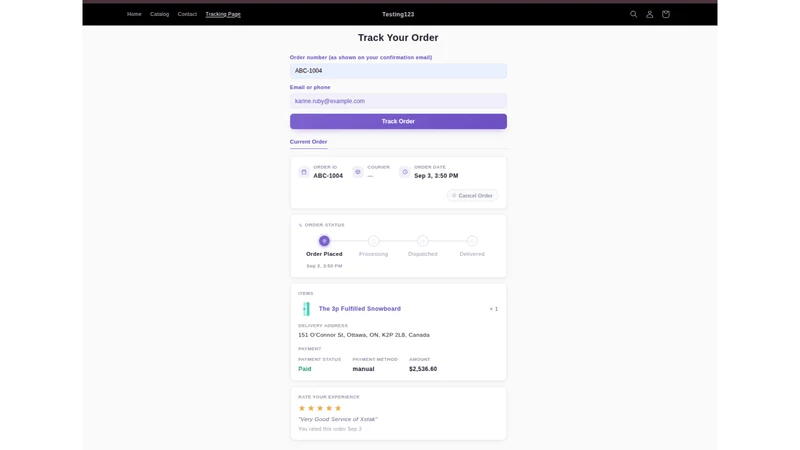Click the first rating star

click(x=302, y=408)
